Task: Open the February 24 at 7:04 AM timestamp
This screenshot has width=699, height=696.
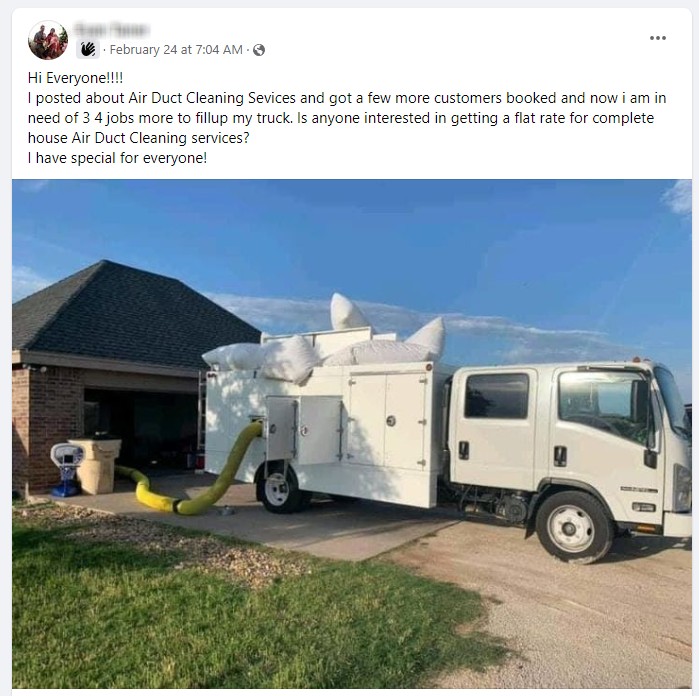Action: [x=176, y=50]
